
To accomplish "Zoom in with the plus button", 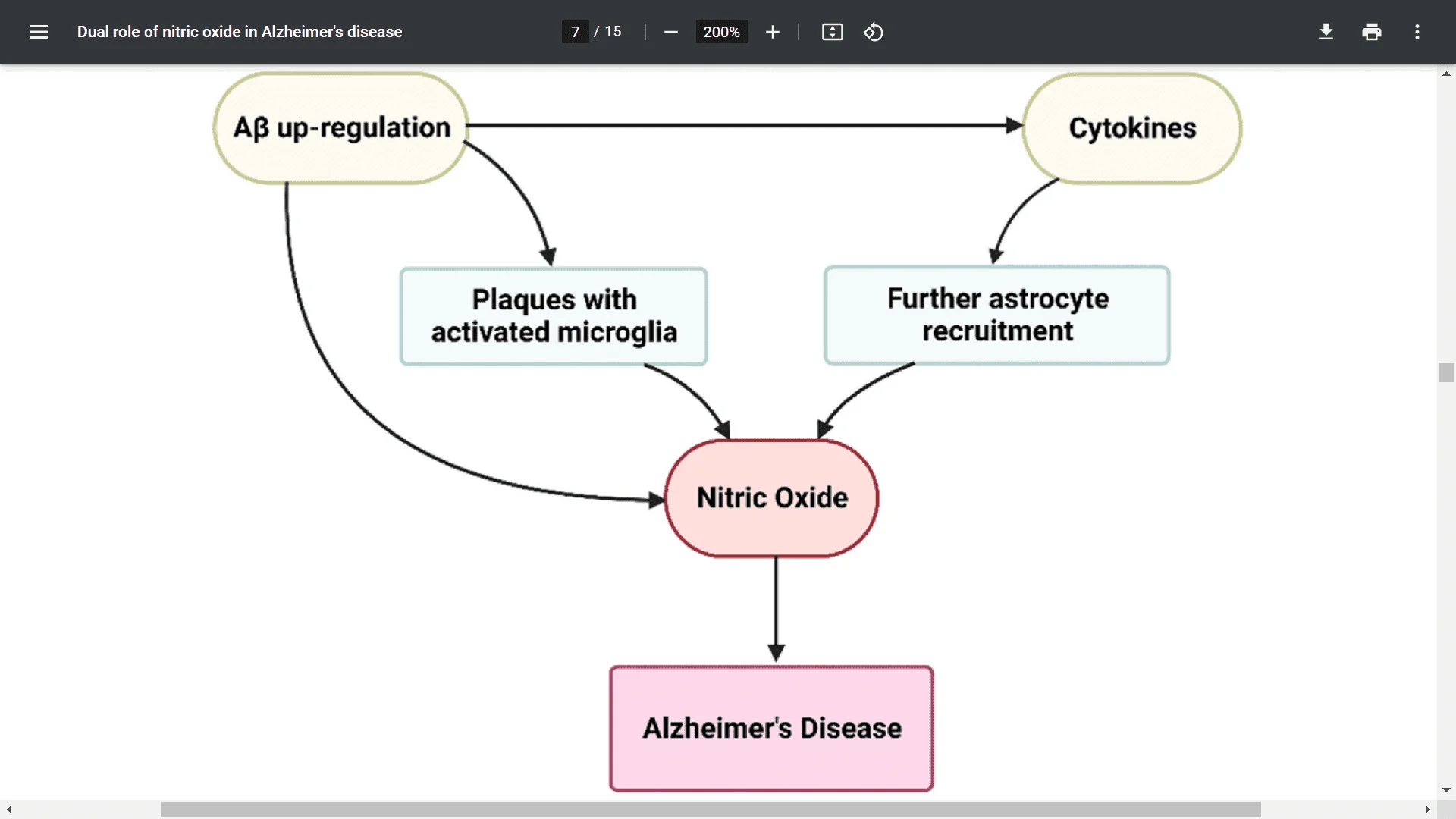I will pyautogui.click(x=772, y=32).
